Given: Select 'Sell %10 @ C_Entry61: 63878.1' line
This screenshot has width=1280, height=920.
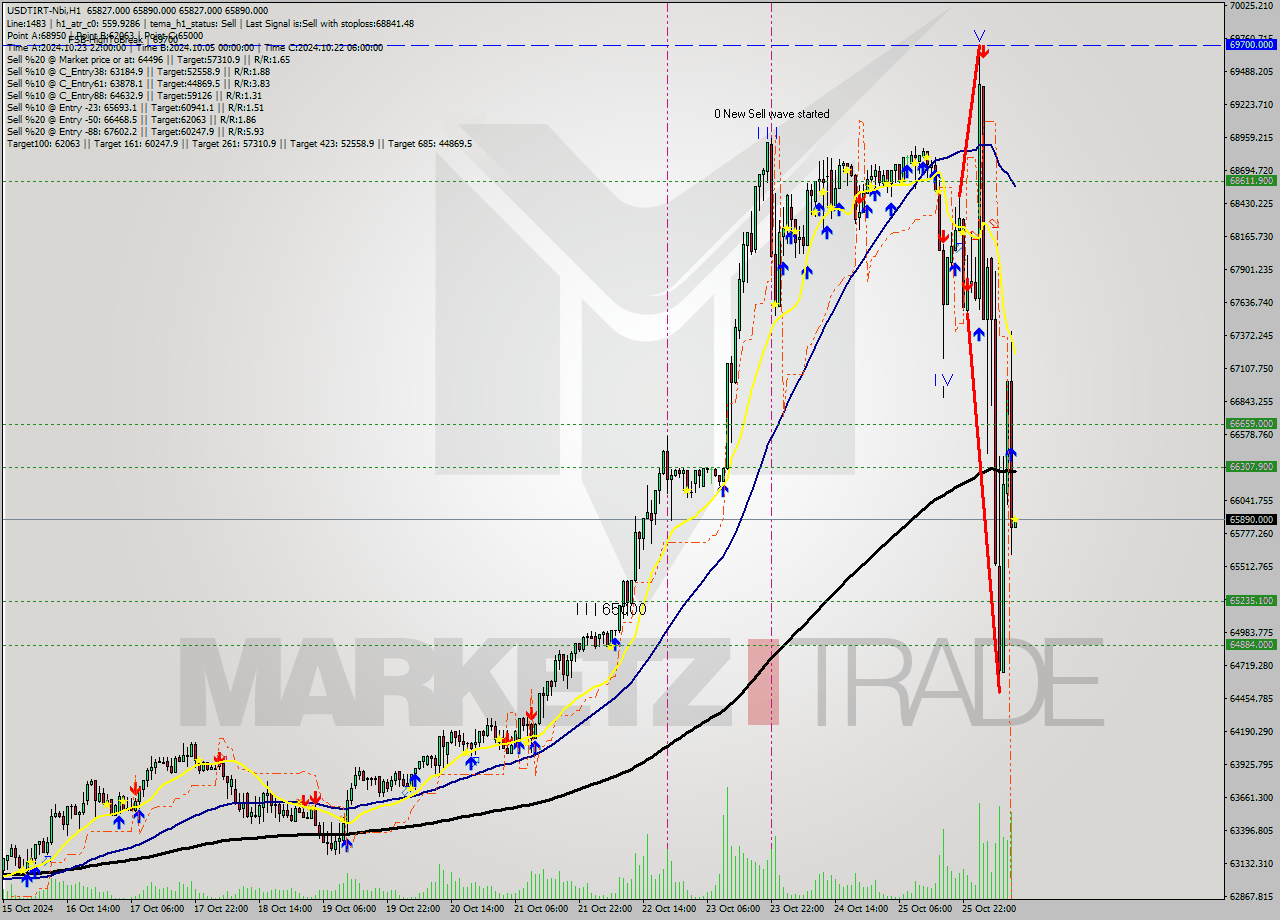Looking at the screenshot, I should point(138,83).
